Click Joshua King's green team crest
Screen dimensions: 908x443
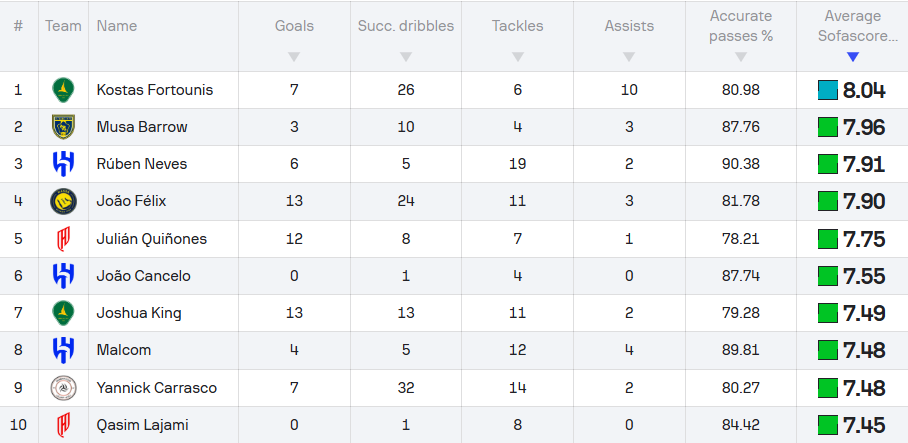tap(64, 313)
